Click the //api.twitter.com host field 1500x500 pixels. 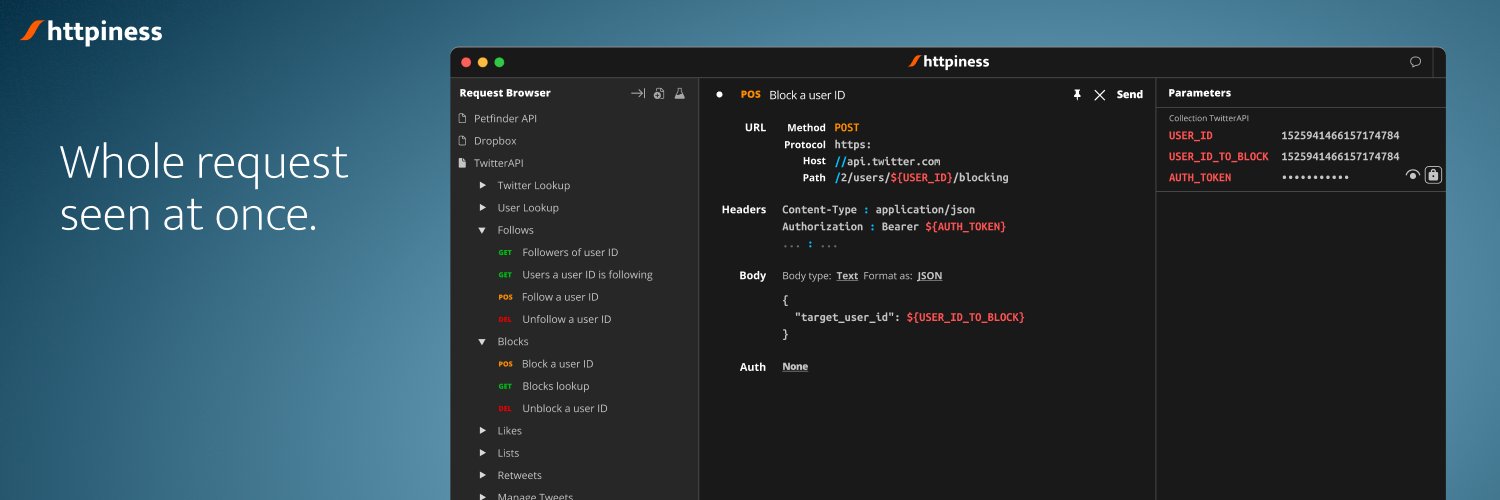[x=887, y=161]
